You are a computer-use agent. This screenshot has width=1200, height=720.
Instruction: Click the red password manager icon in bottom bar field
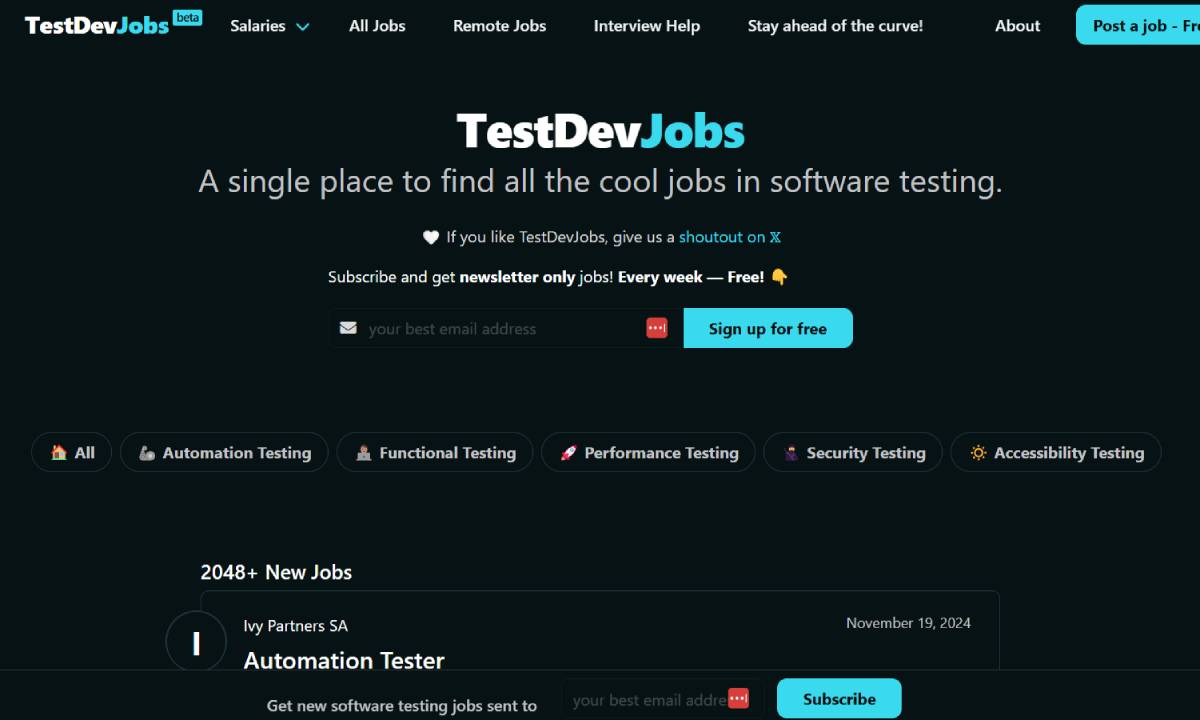click(738, 698)
